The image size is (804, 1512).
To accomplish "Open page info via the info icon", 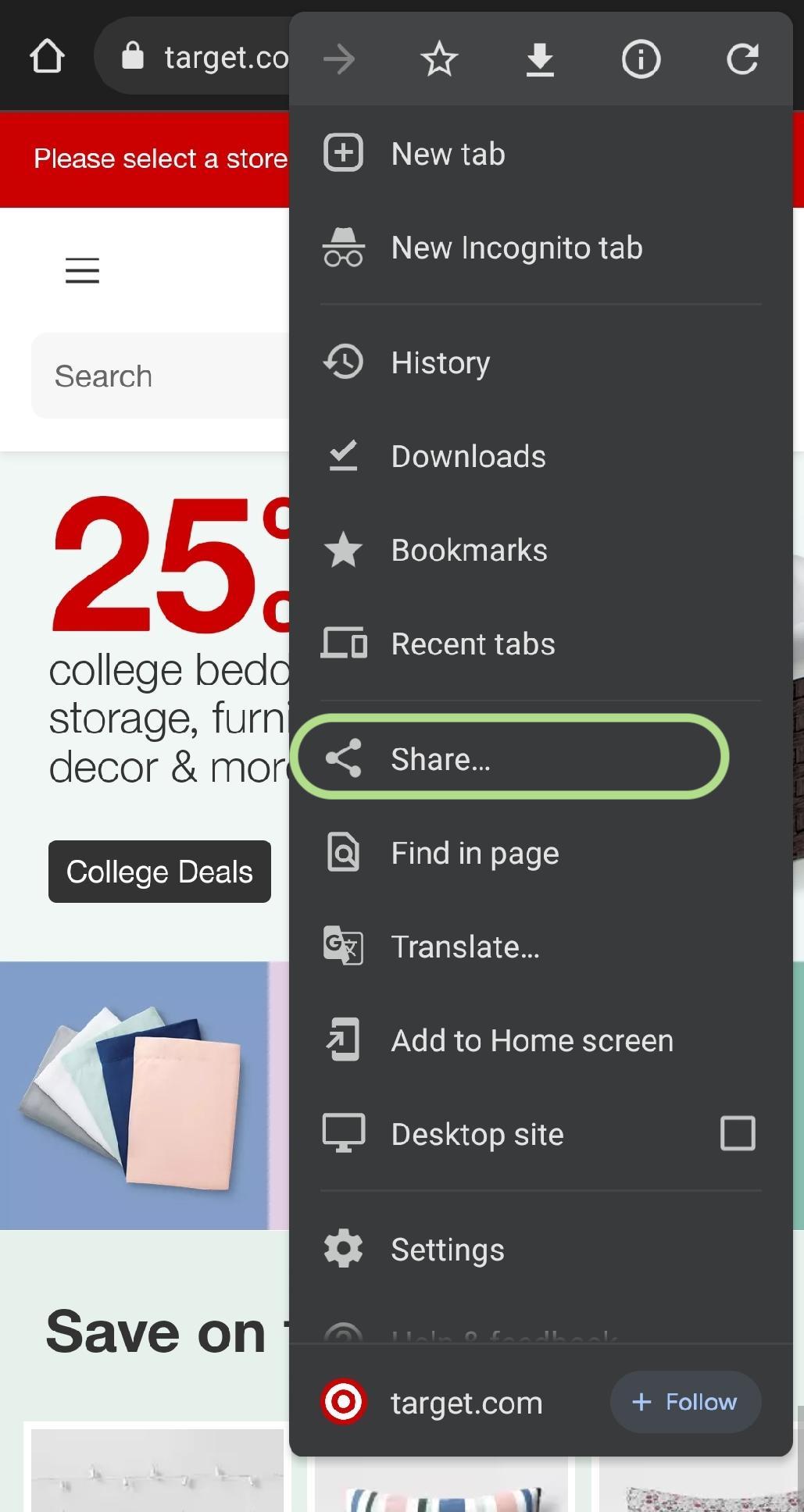I will (x=641, y=59).
